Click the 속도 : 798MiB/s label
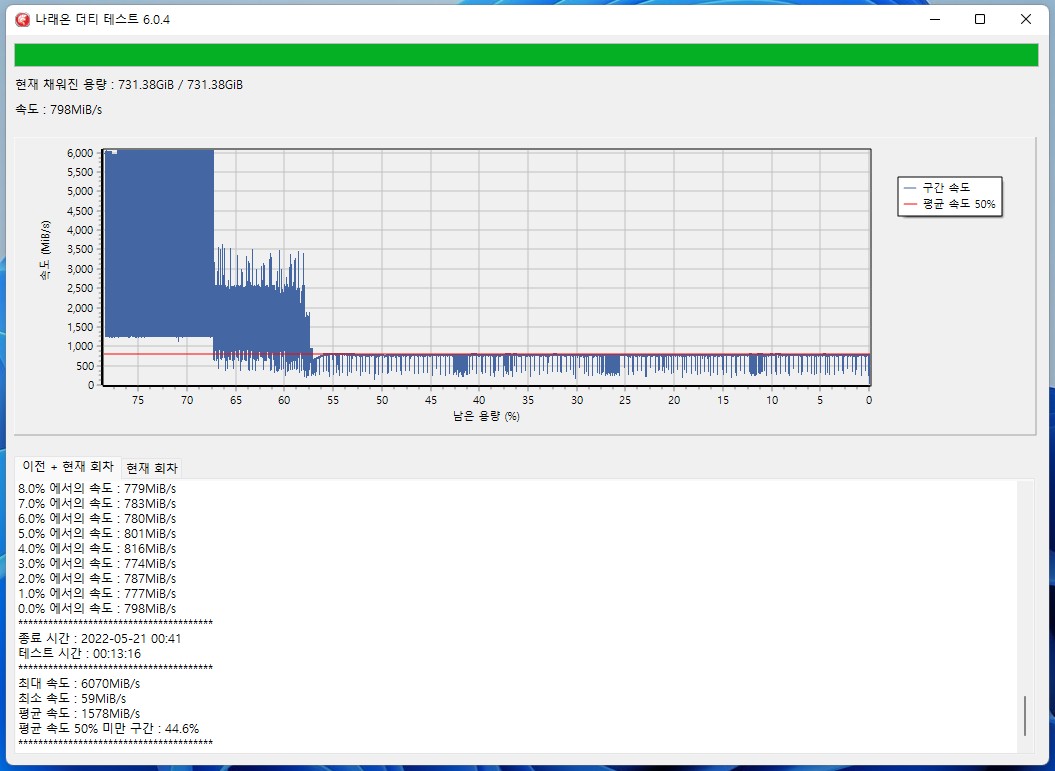The height and width of the screenshot is (771, 1055). [59, 110]
